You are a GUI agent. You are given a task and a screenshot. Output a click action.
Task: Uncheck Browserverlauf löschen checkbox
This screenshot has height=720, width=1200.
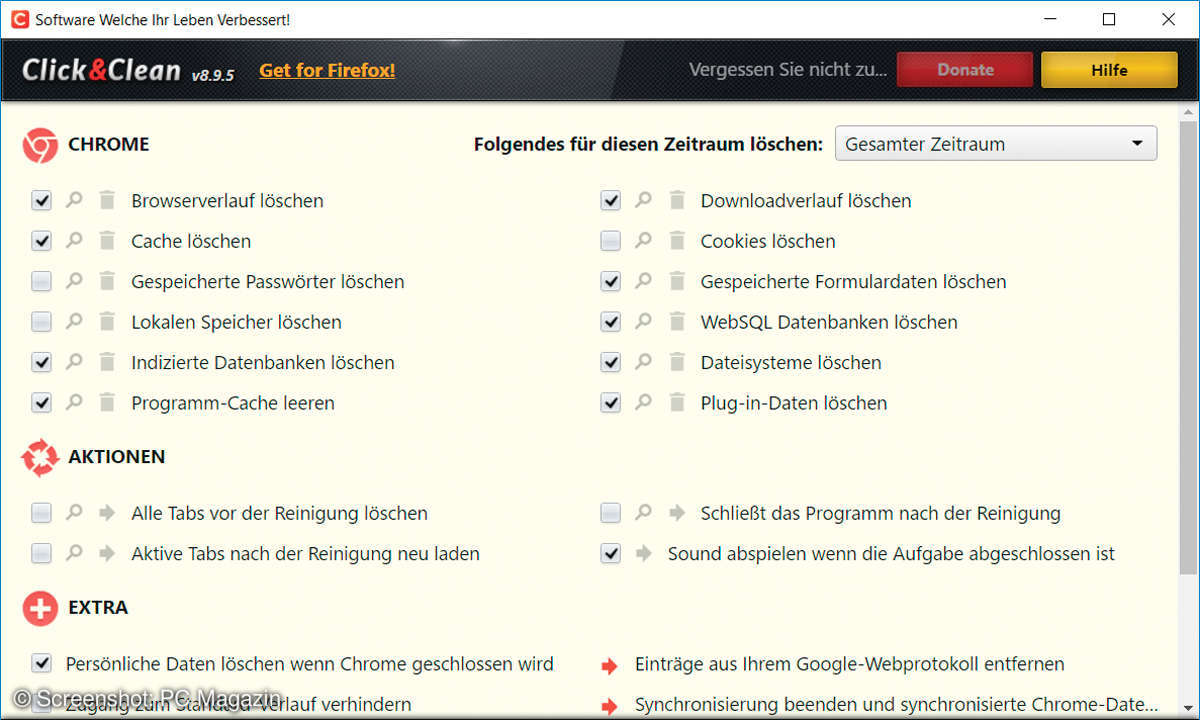[41, 201]
